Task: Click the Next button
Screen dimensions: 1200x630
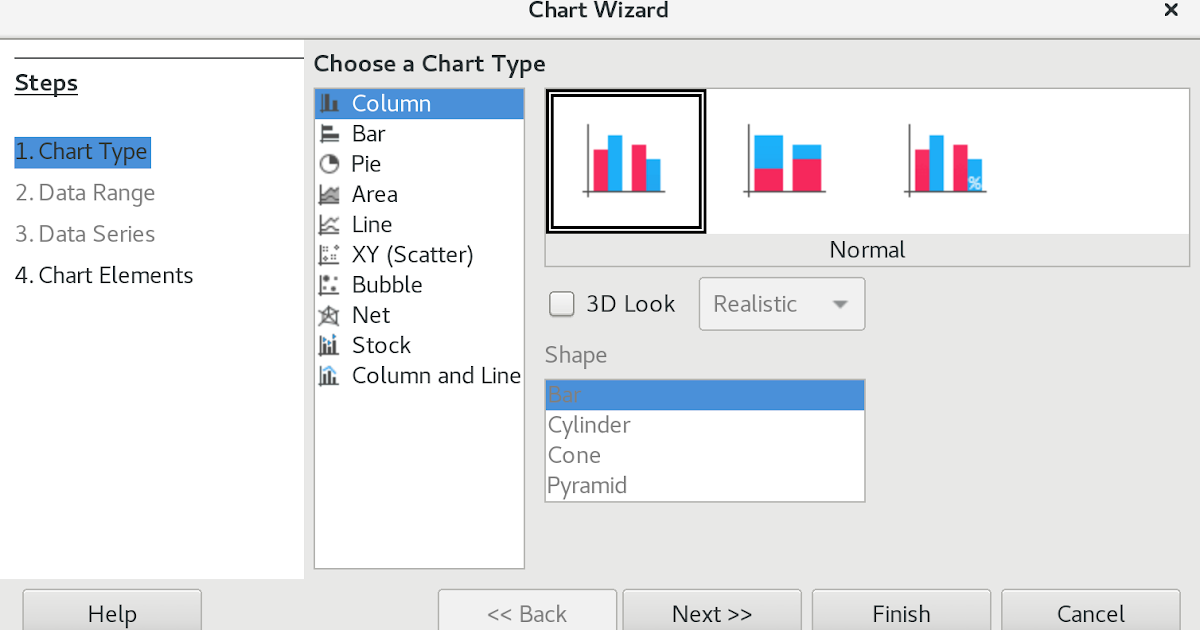Action: tap(711, 613)
